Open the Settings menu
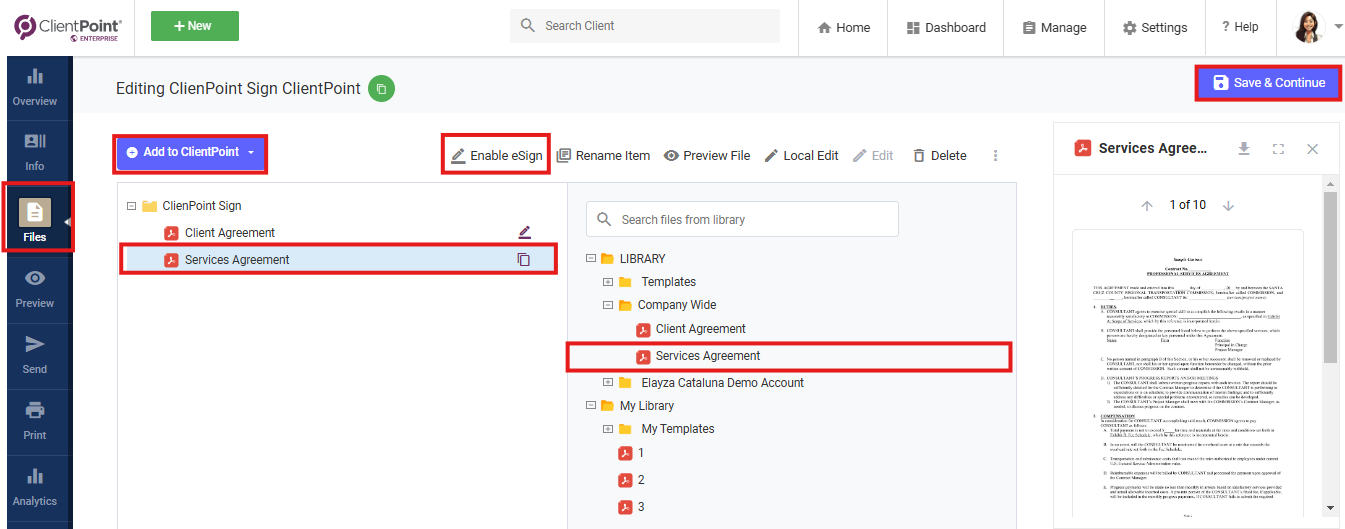This screenshot has height=529, width=1345. (1155, 27)
